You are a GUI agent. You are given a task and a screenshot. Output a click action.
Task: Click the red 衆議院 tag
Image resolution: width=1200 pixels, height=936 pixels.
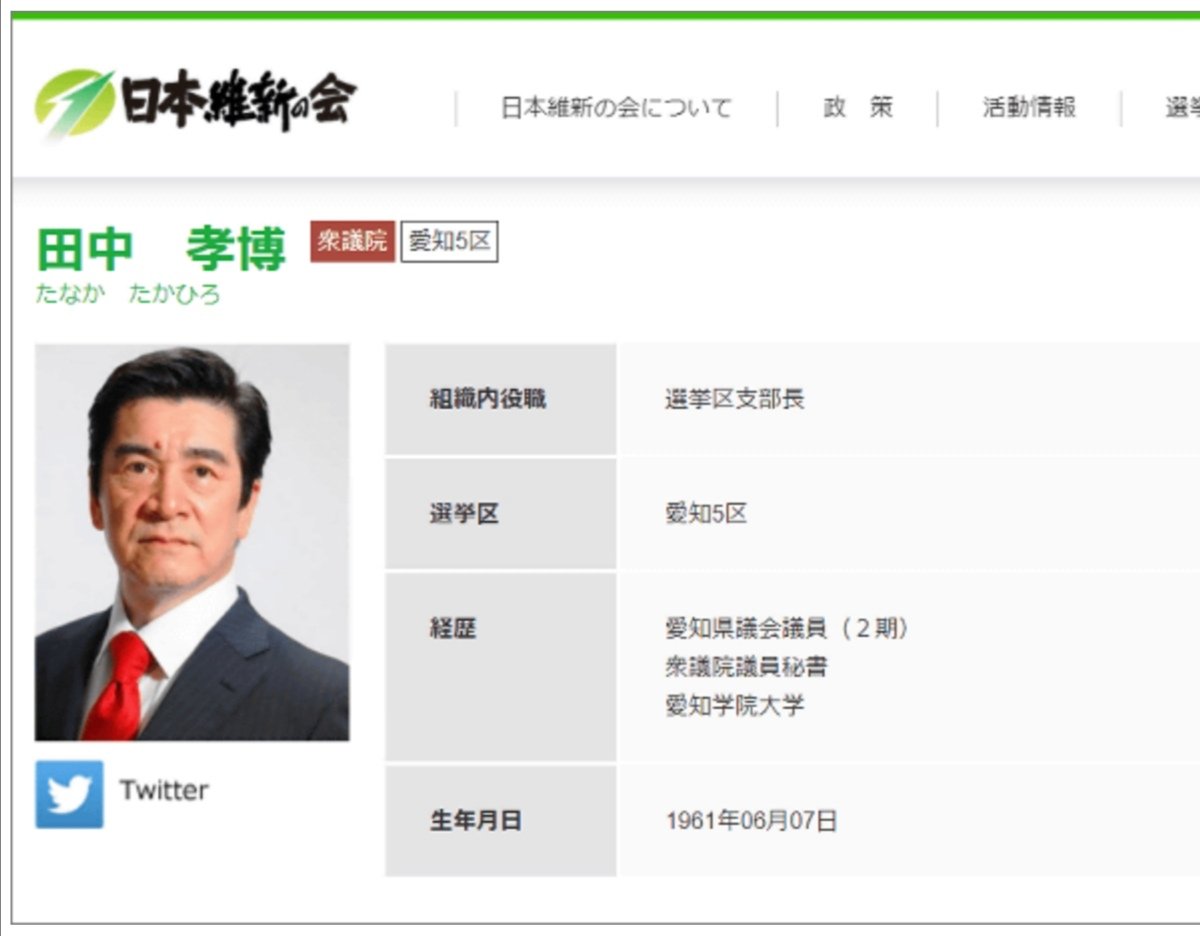(x=352, y=241)
